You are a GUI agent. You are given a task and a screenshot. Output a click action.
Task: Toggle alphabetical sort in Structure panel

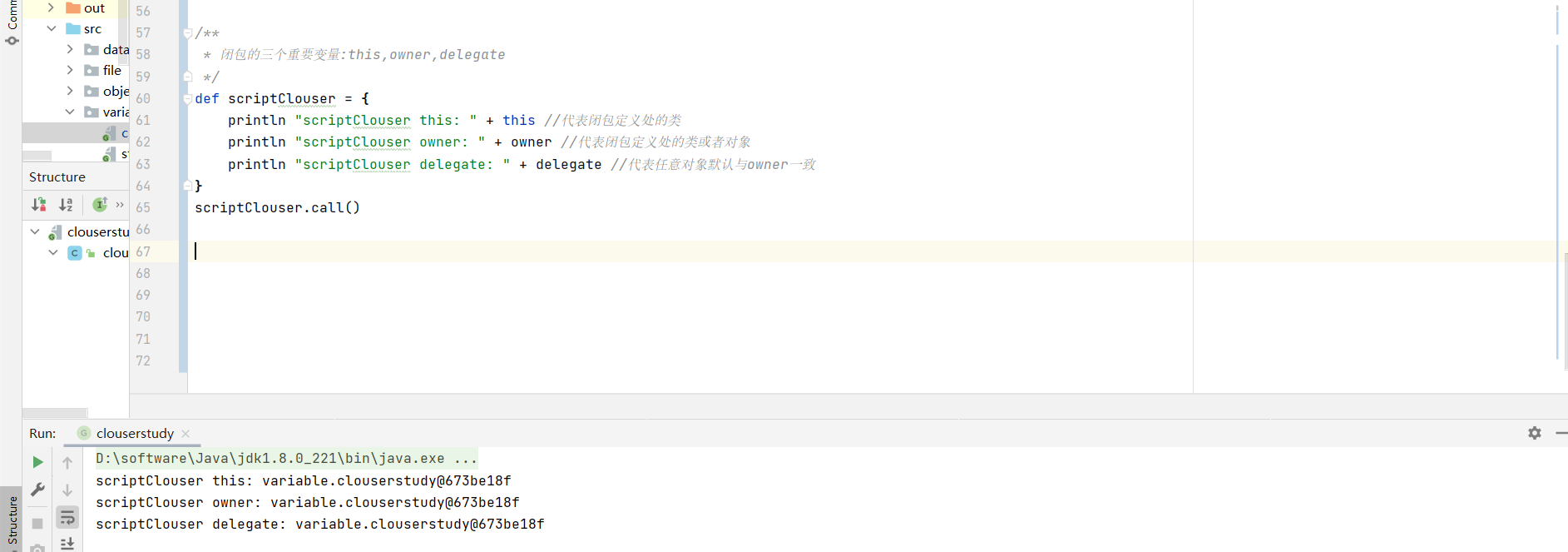pos(66,205)
